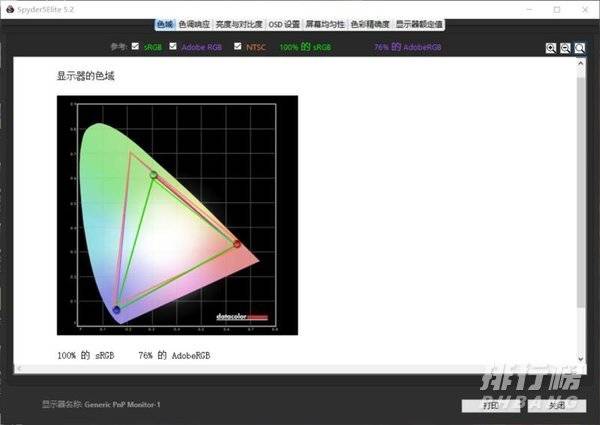Click the zoom out magnifier icon
Image resolution: width=600 pixels, height=425 pixels.
(565, 48)
